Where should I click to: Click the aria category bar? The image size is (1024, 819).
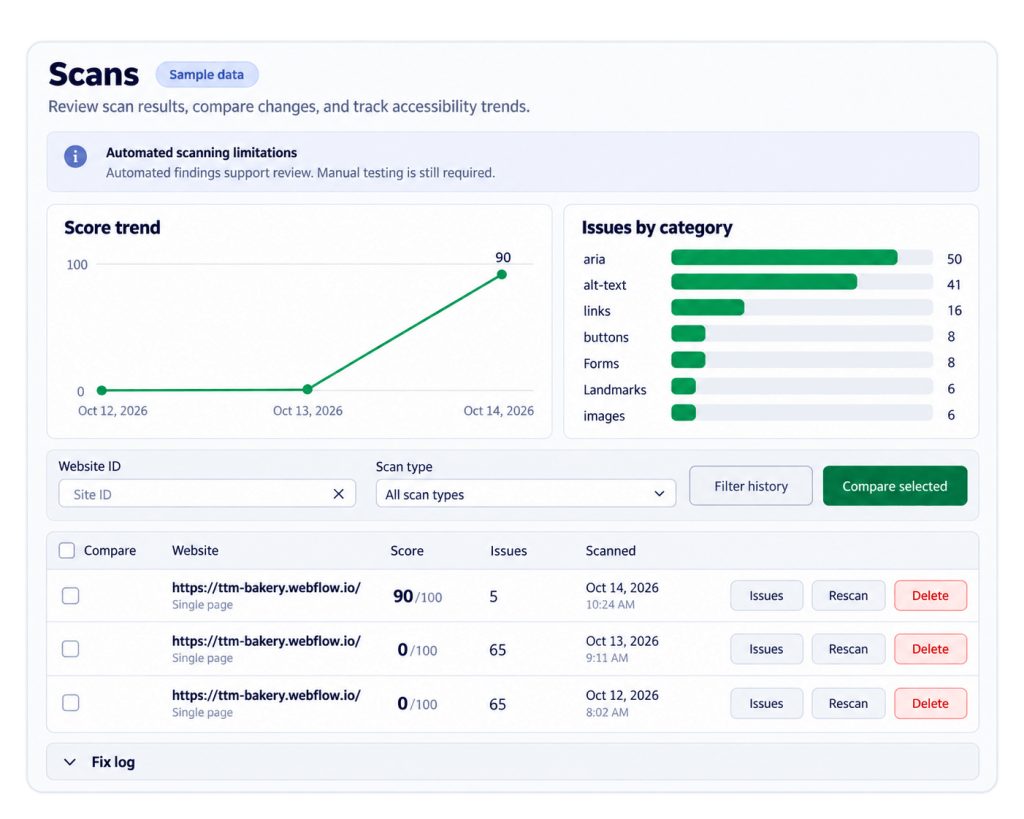pyautogui.click(x=801, y=257)
